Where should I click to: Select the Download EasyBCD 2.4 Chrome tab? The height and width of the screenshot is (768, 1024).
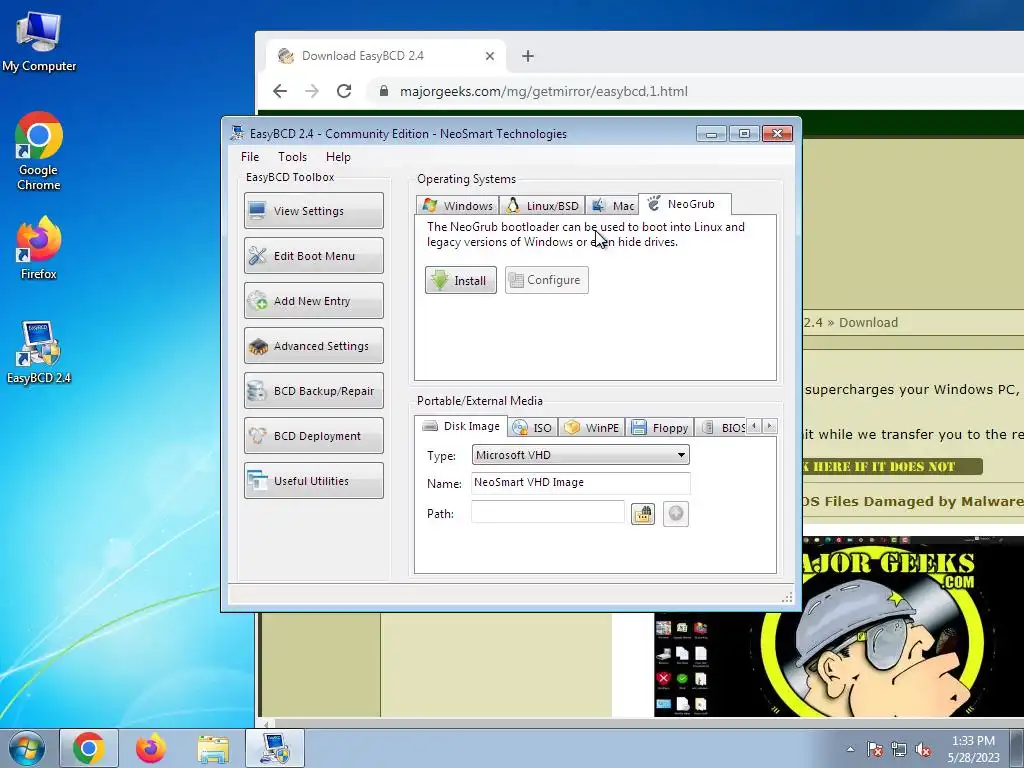click(x=386, y=56)
